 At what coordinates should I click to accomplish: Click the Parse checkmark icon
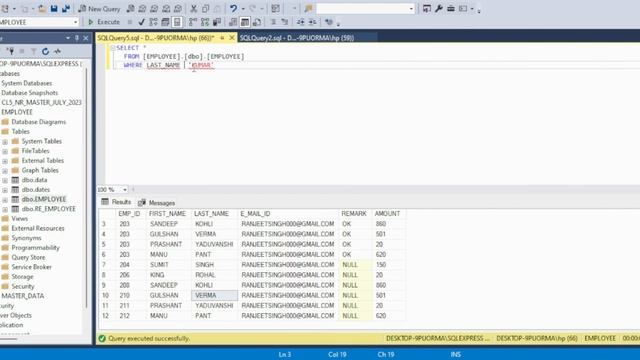(x=141, y=22)
